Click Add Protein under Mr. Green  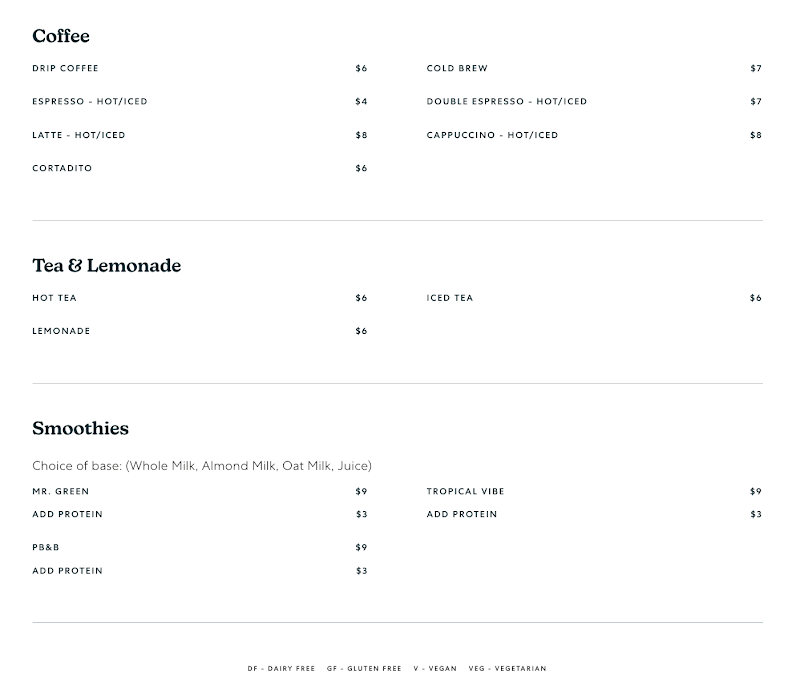[x=67, y=515]
